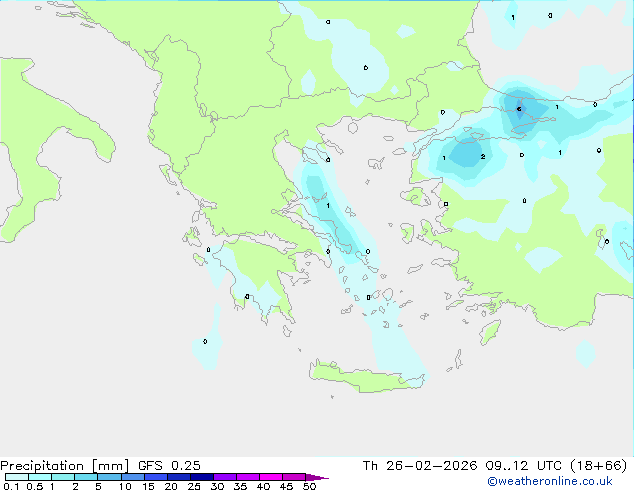Click the legend label '25'

(x=194, y=486)
